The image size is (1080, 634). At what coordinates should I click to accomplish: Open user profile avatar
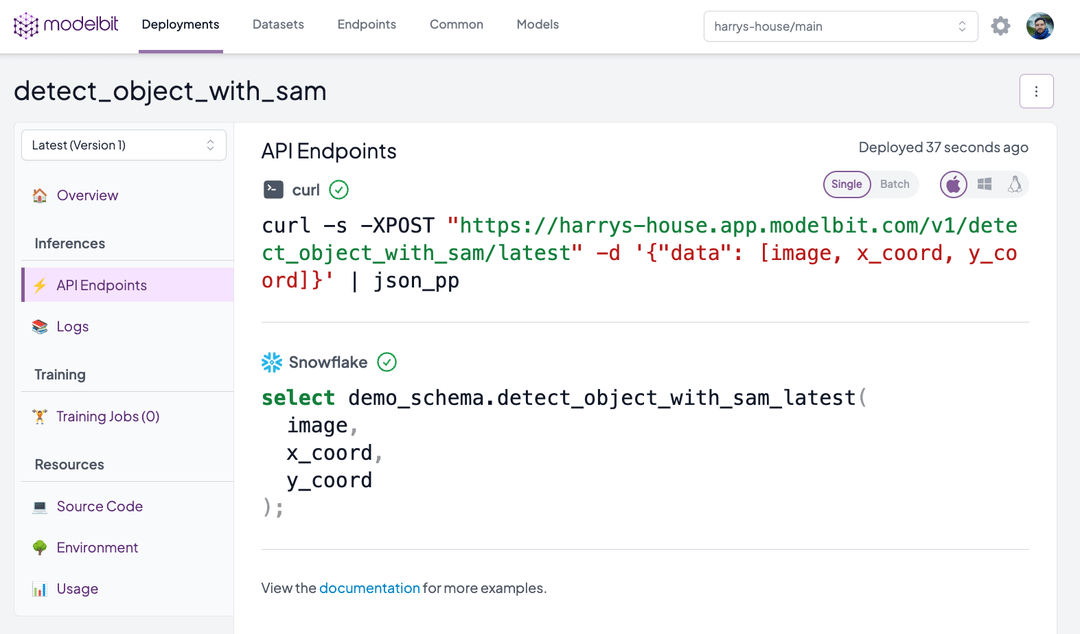[x=1039, y=26]
